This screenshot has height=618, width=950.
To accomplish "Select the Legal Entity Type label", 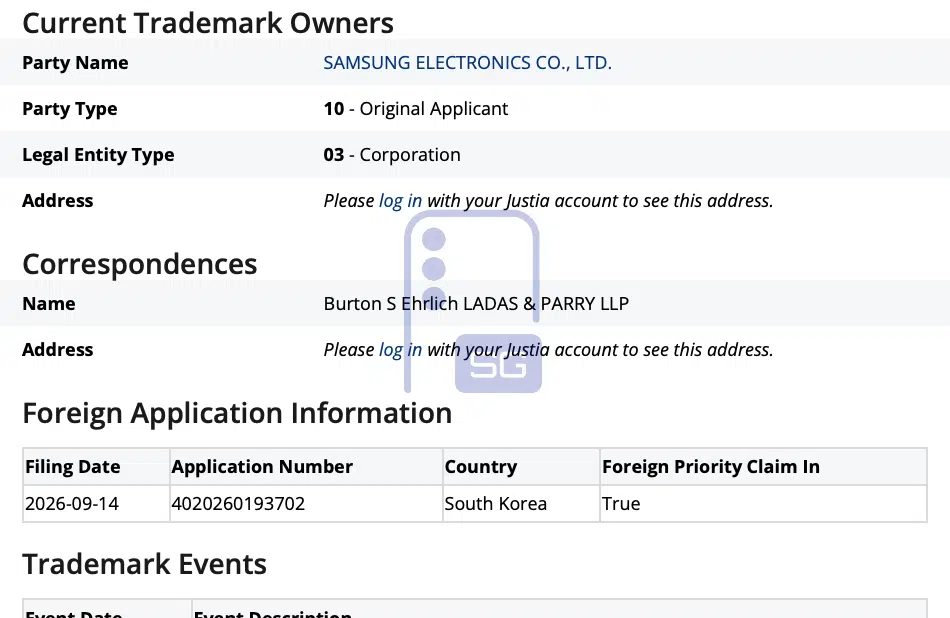I will pyautogui.click(x=98, y=155).
